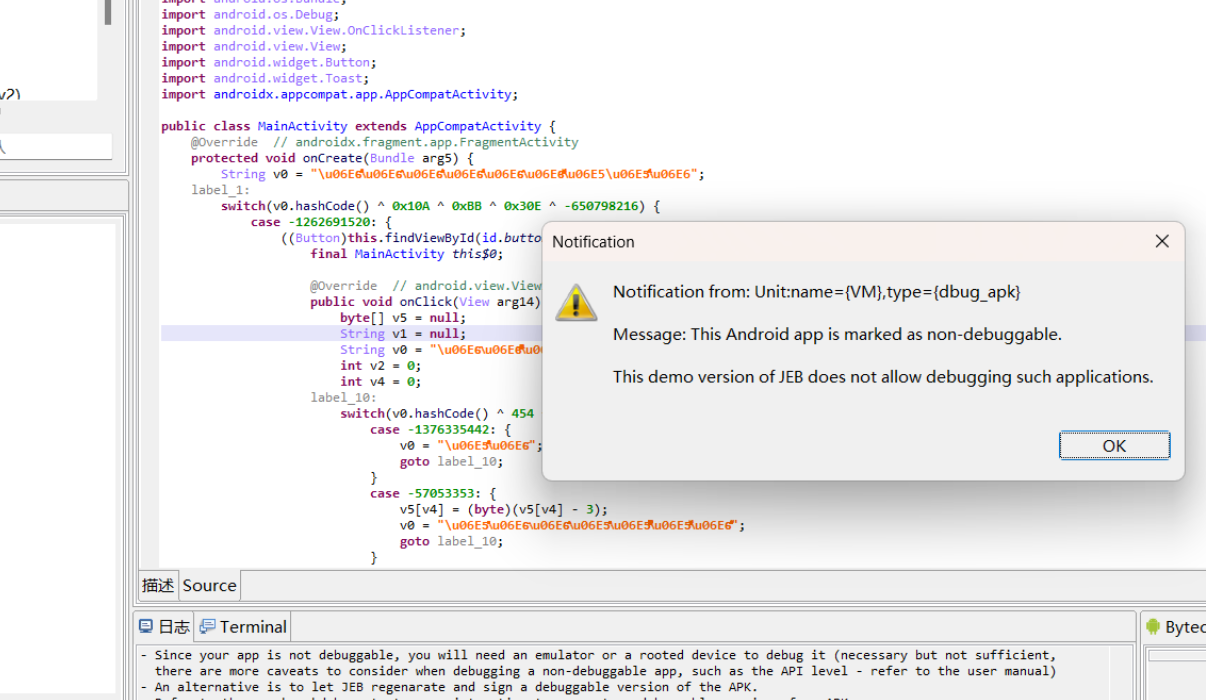Click the onCreate method name
1206x700 pixels.
click(x=331, y=158)
